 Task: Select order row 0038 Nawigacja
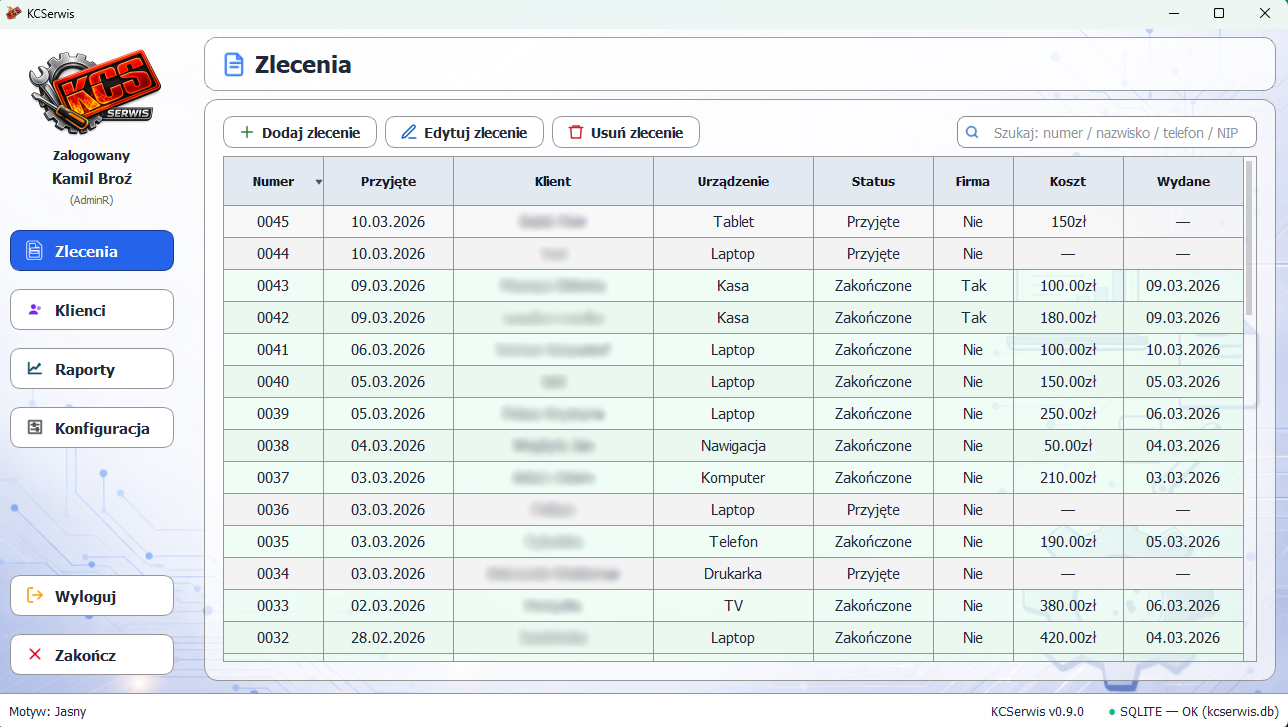pos(733,446)
